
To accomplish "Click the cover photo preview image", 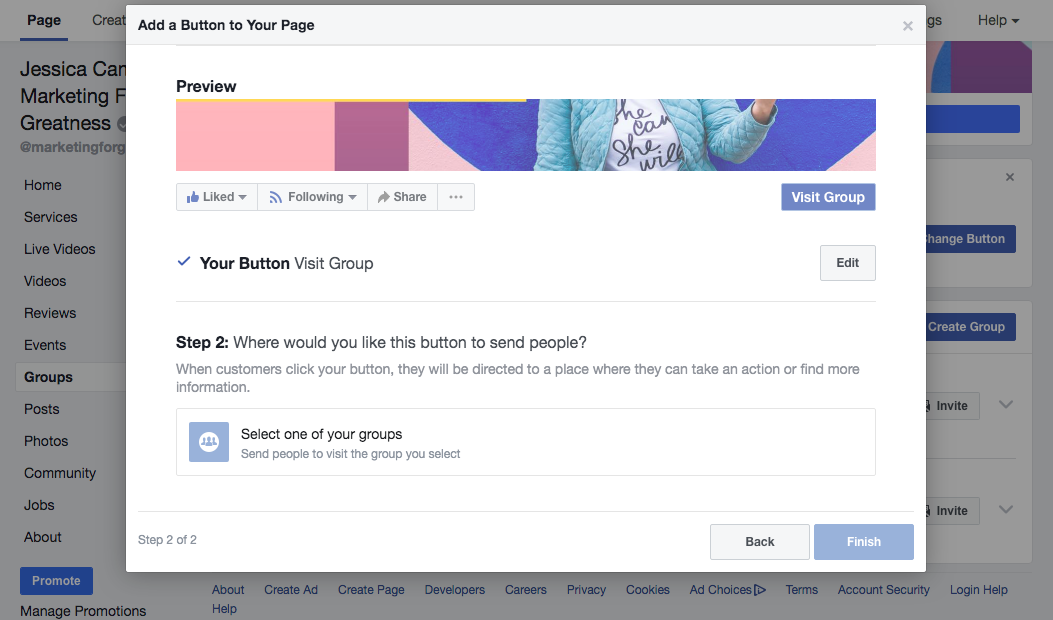I will pyautogui.click(x=526, y=135).
